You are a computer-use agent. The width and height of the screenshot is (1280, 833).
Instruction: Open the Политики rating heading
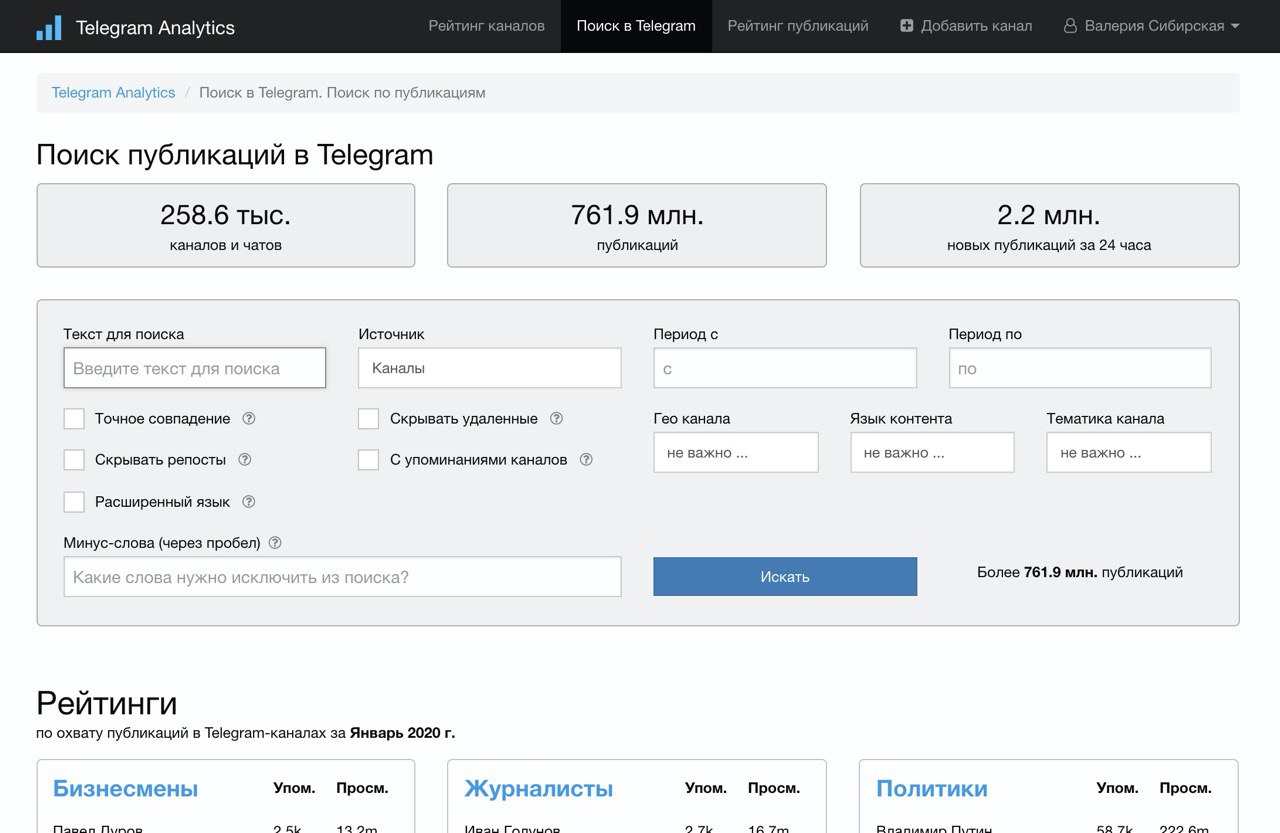932,788
